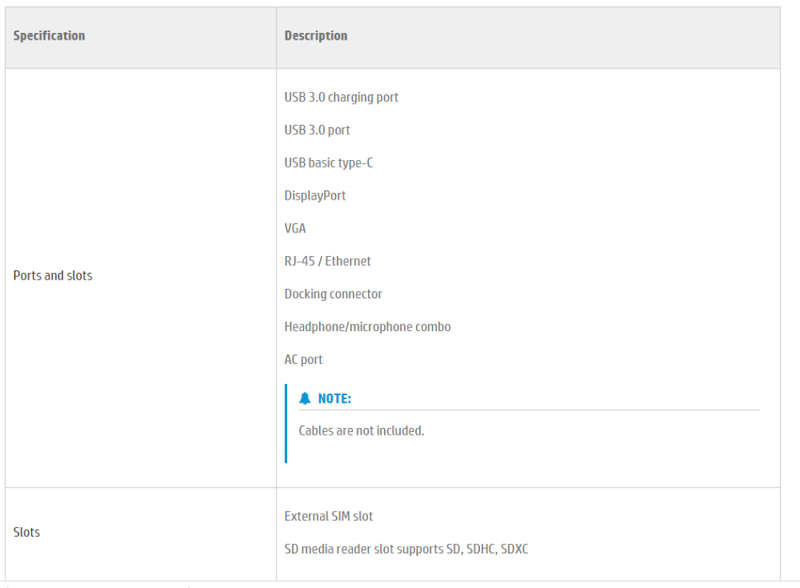Select RJ-45 / Ethernet text
Screen dimensions: 800x588
click(327, 261)
